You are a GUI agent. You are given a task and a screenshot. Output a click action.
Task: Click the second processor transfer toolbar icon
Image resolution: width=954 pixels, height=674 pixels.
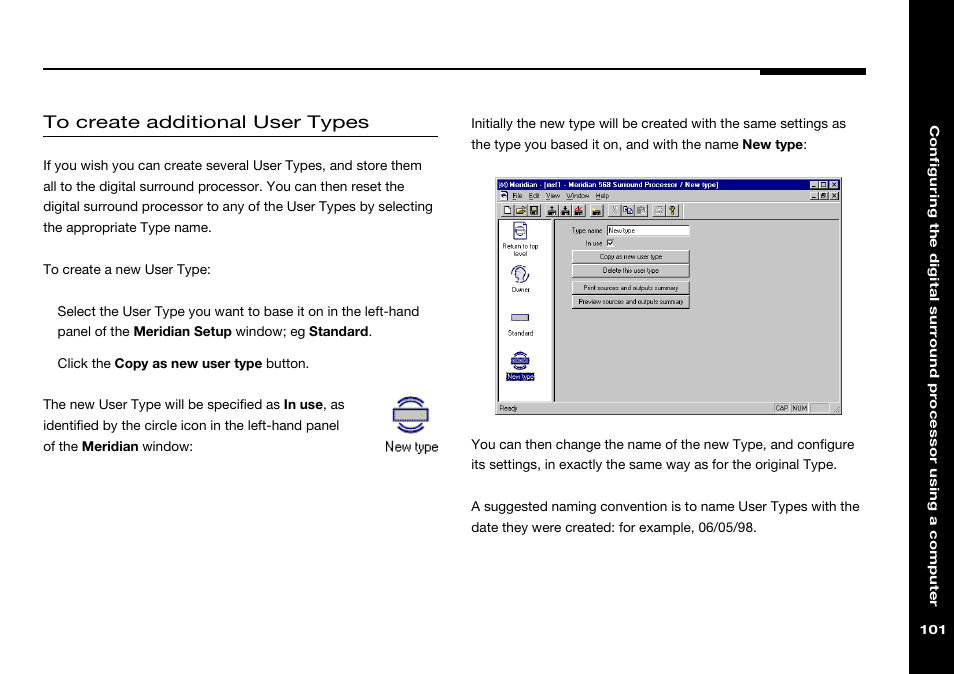(565, 210)
